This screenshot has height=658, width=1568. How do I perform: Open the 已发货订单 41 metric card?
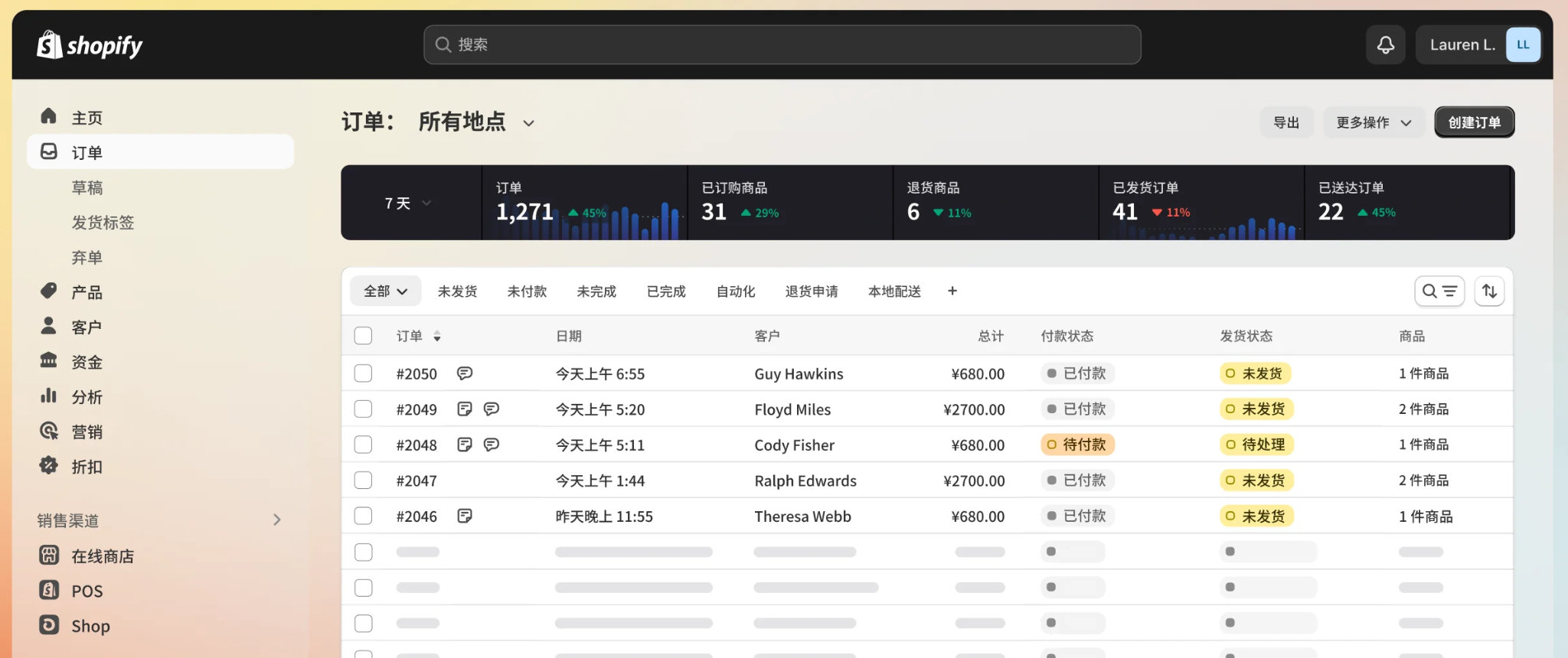point(1201,203)
